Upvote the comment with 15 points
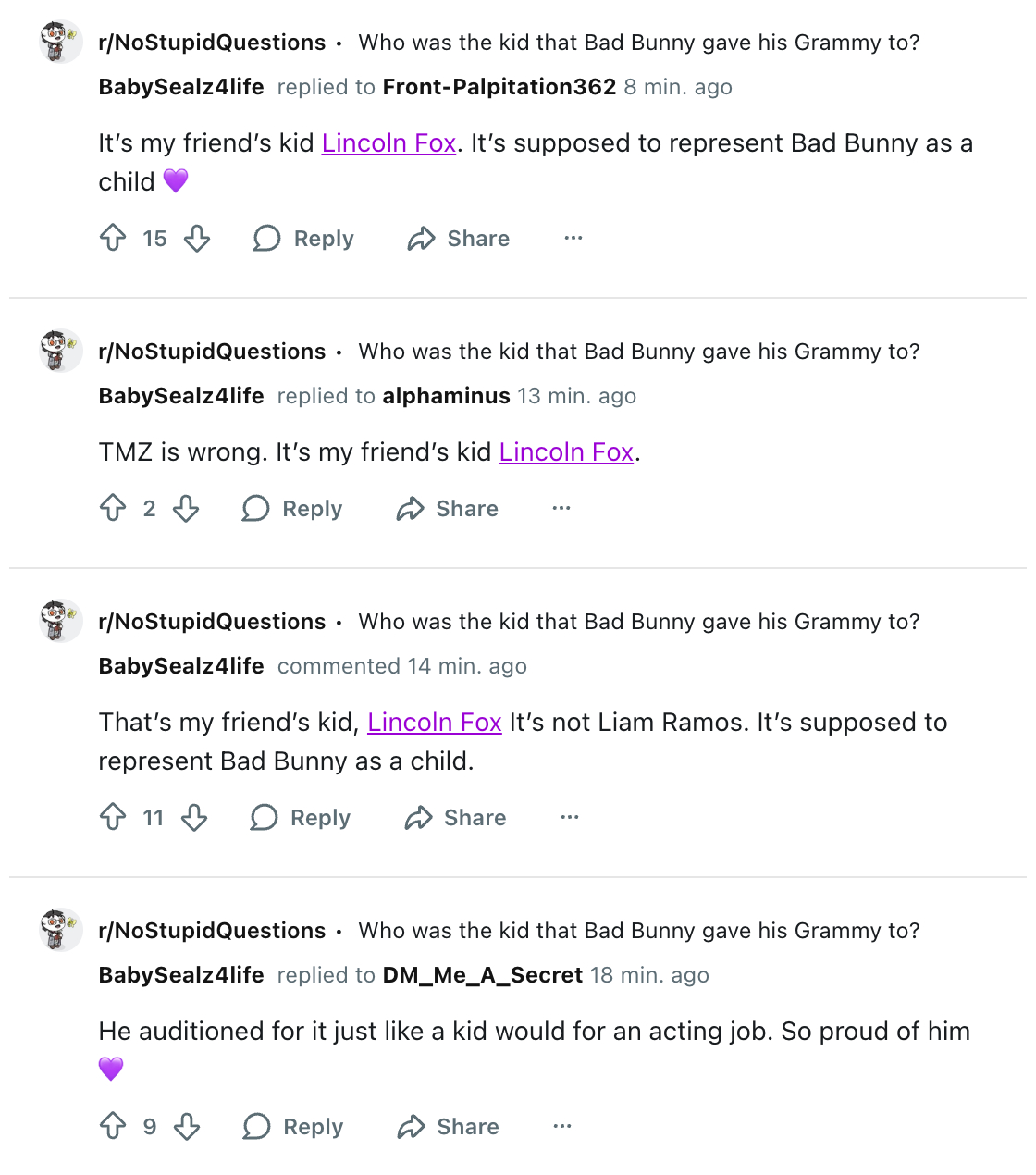 (113, 238)
